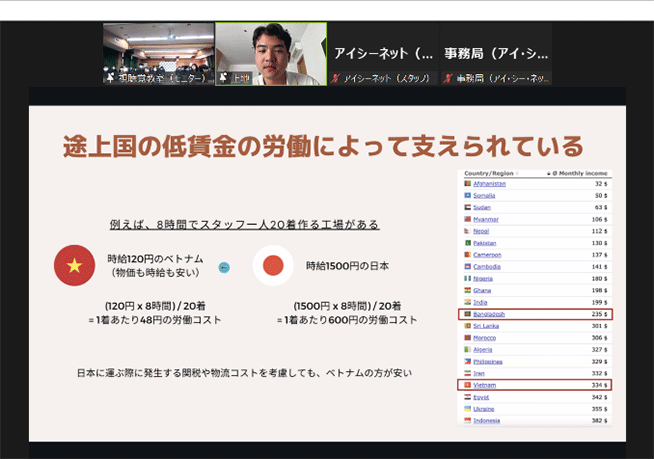Open the Sri Lanka link
This screenshot has height=459, width=654.
tap(486, 326)
